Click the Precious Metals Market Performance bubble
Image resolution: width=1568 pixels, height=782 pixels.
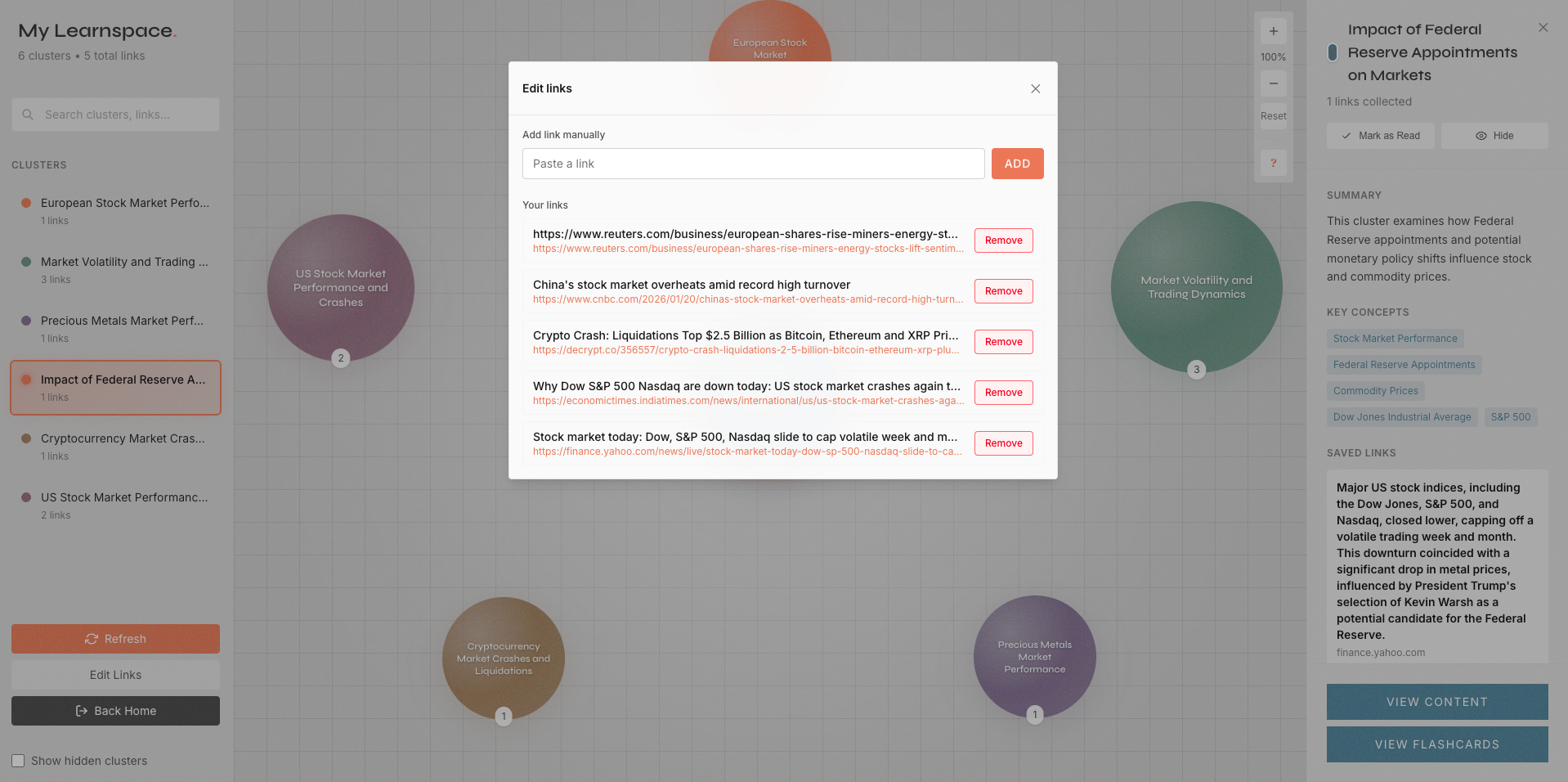click(1035, 657)
